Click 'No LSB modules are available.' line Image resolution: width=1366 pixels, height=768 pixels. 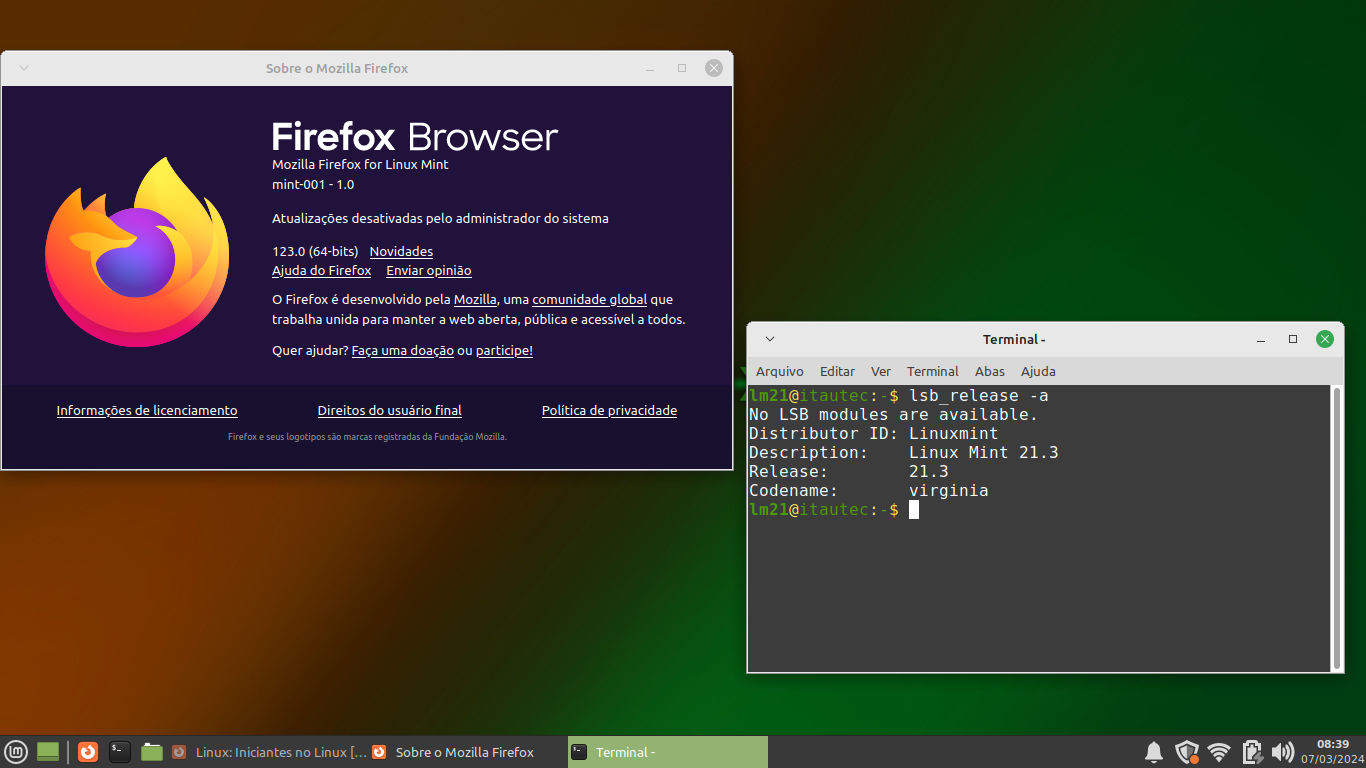pyautogui.click(x=894, y=415)
